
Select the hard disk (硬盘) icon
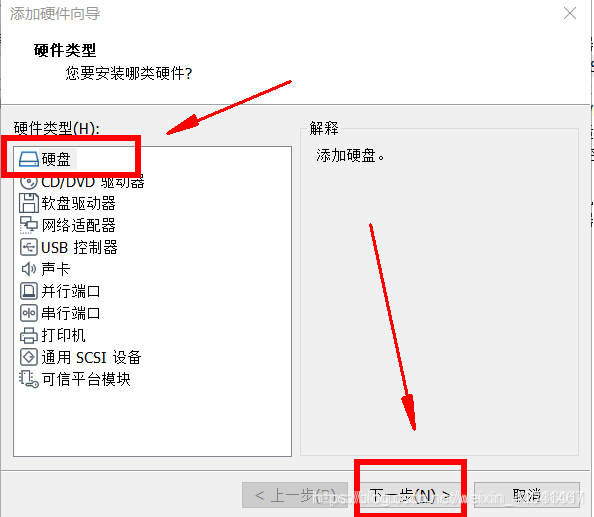pos(29,159)
